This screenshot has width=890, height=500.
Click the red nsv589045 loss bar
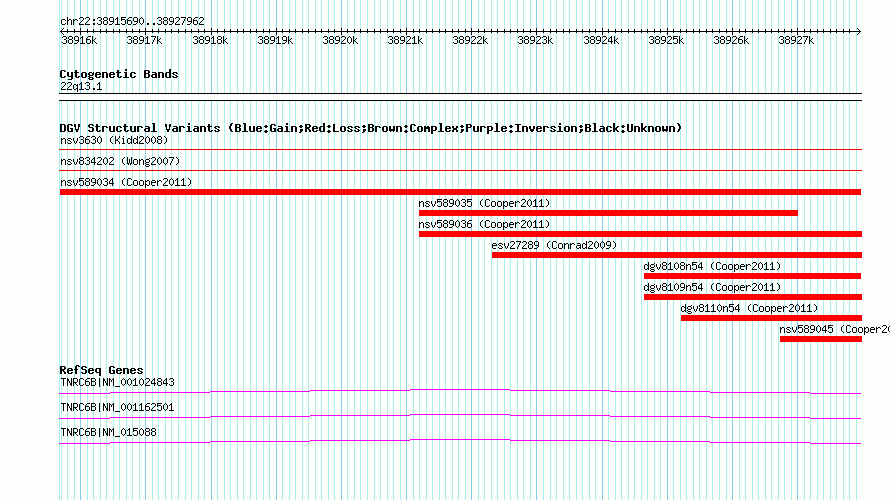[821, 339]
